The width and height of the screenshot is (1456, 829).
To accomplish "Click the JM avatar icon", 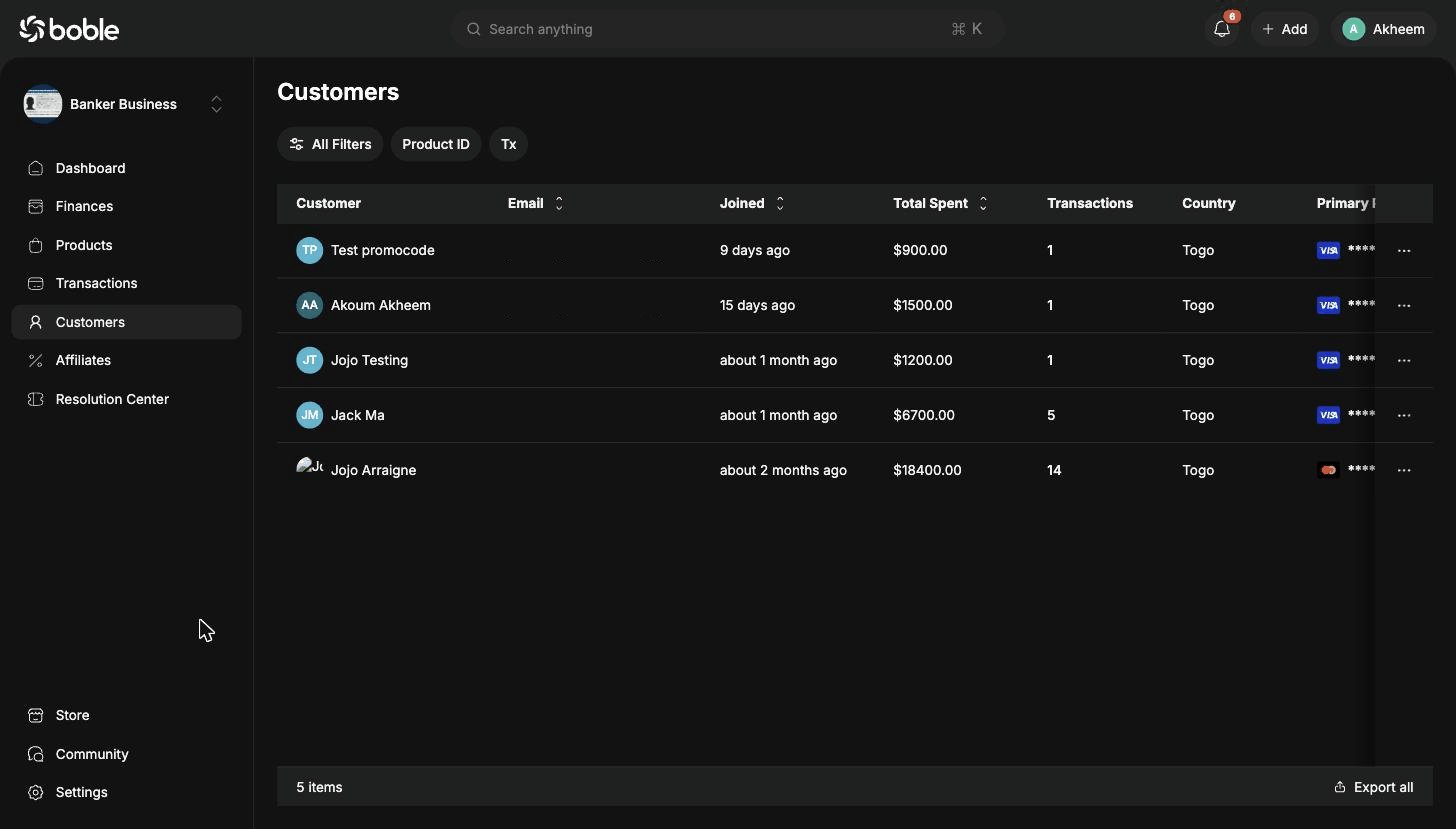I will [x=309, y=415].
